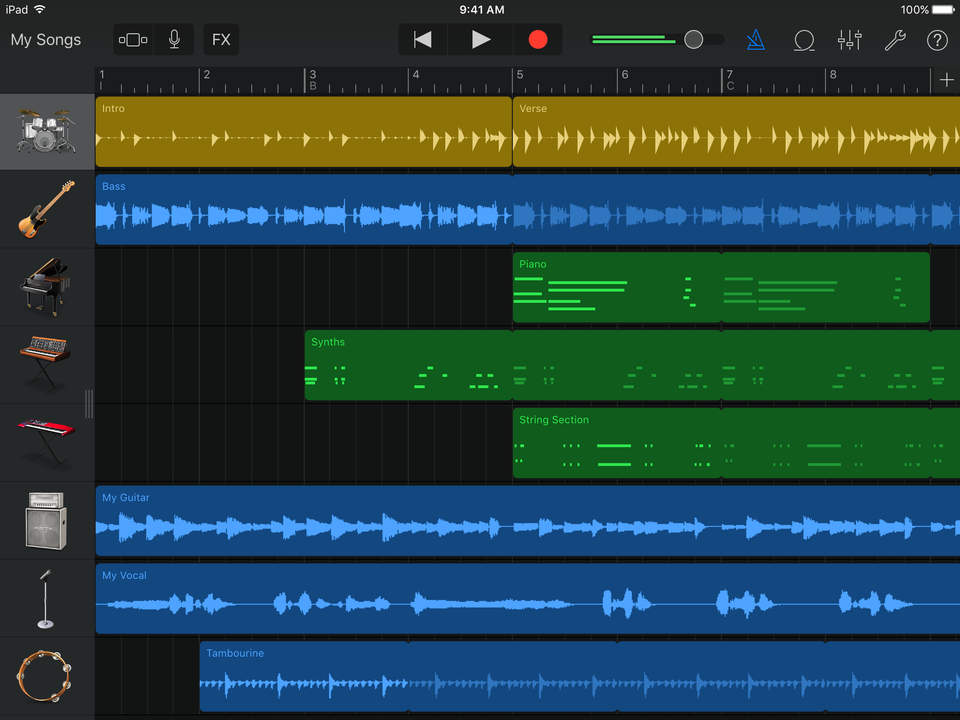The width and height of the screenshot is (960, 720).
Task: Open the loop browser
Action: click(803, 40)
